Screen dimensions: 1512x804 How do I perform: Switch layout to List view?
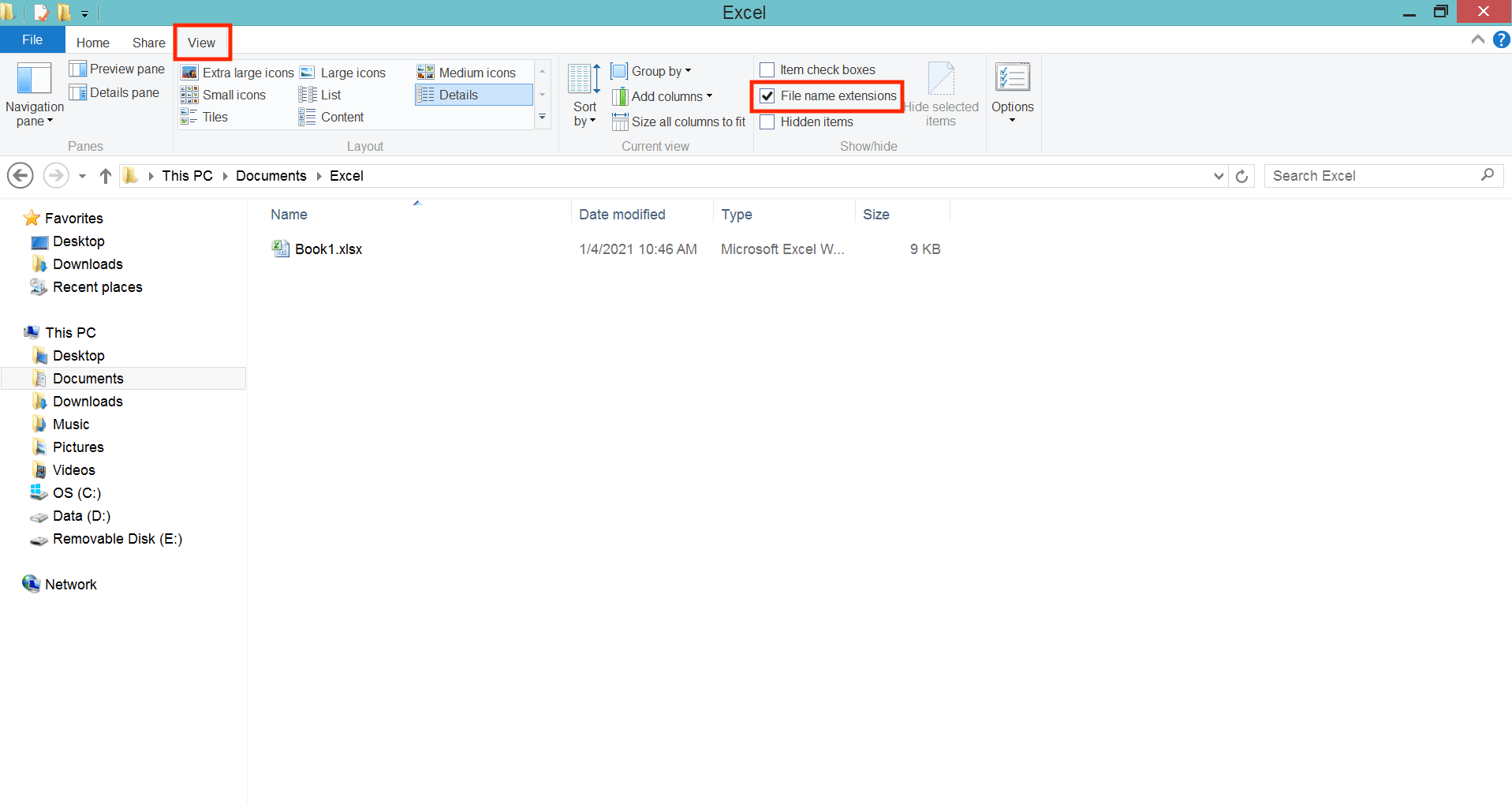pyautogui.click(x=320, y=95)
